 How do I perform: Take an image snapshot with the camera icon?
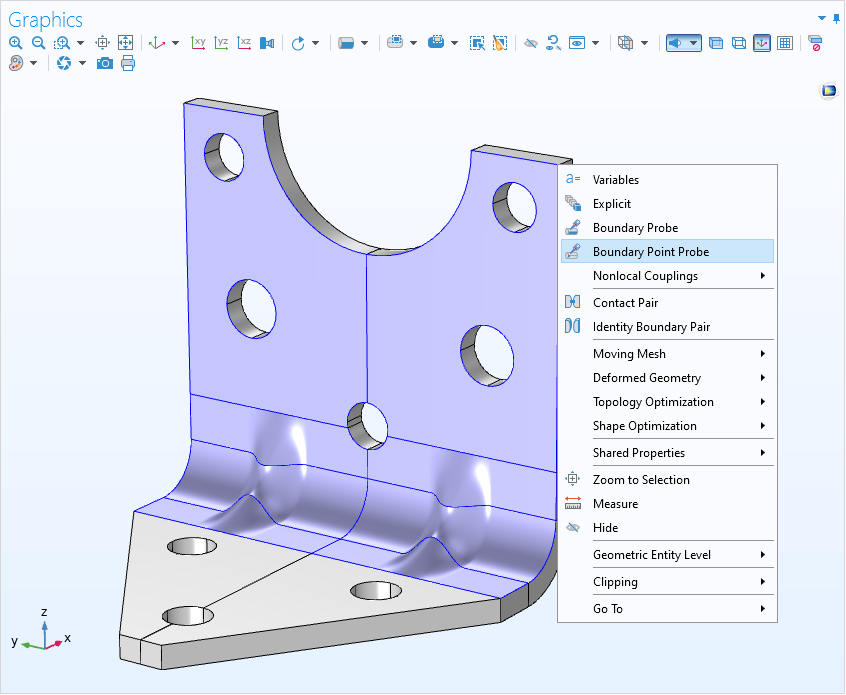[x=104, y=63]
